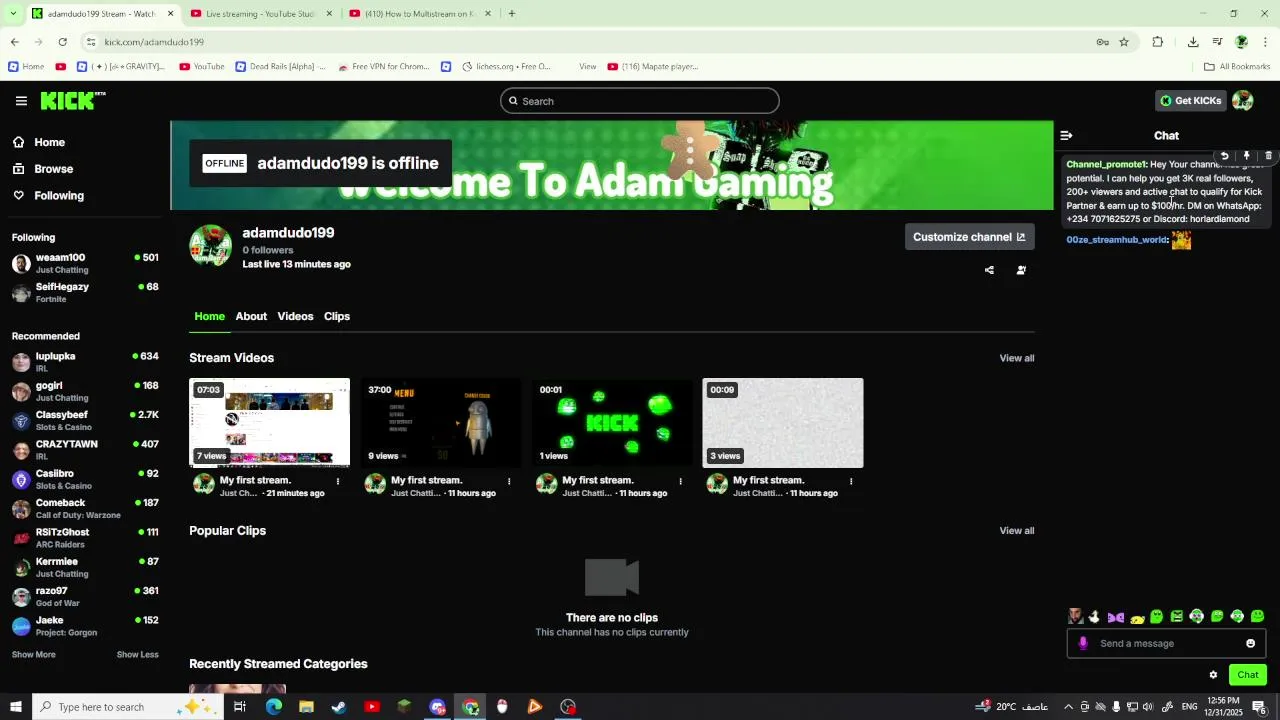Image resolution: width=1280 pixels, height=720 pixels.
Task: Show hidden system tray icons
Action: (1068, 707)
